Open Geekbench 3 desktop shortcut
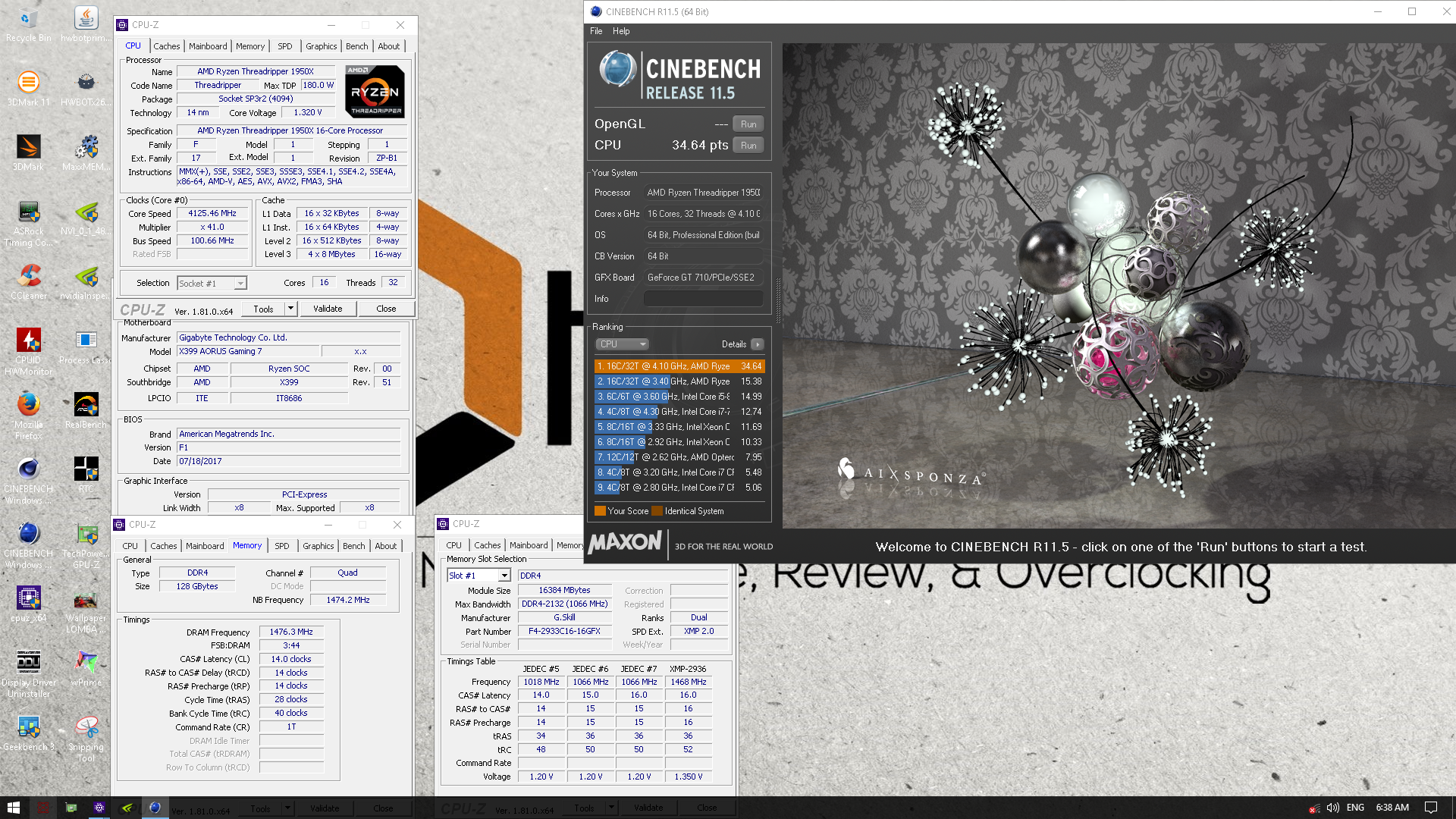Image resolution: width=1456 pixels, height=819 pixels. [28, 733]
